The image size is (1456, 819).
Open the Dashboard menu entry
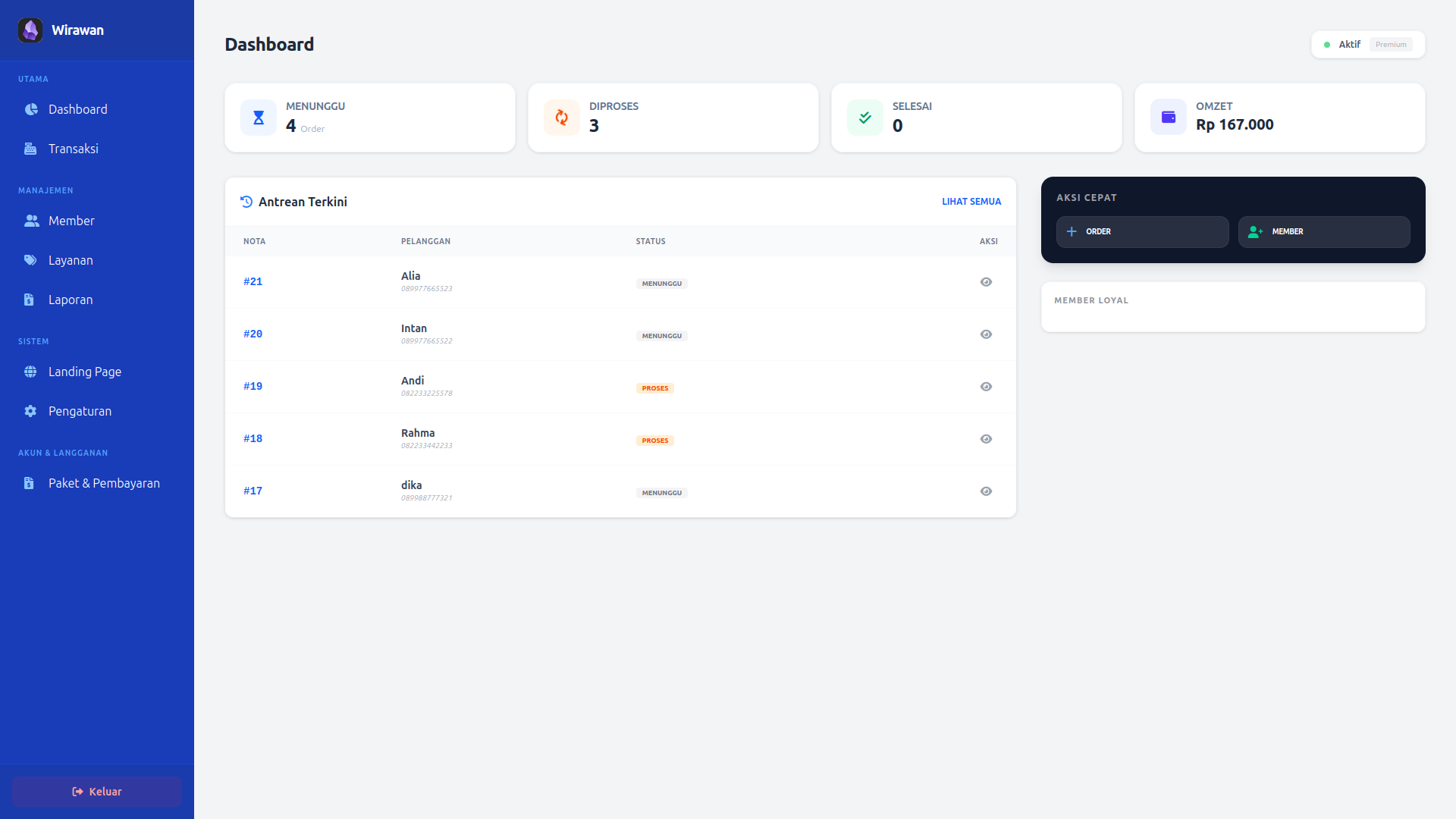click(77, 109)
